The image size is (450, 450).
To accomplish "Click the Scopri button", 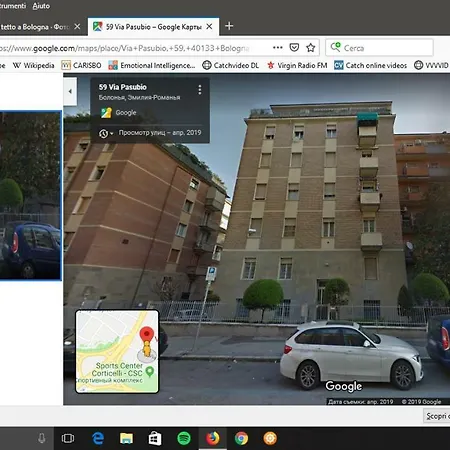I will pyautogui.click(x=437, y=416).
